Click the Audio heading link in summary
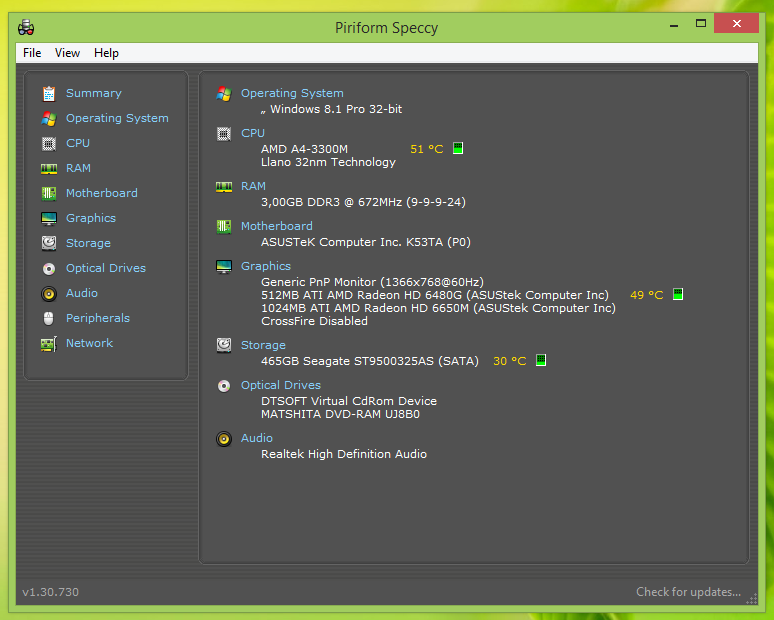 point(257,438)
